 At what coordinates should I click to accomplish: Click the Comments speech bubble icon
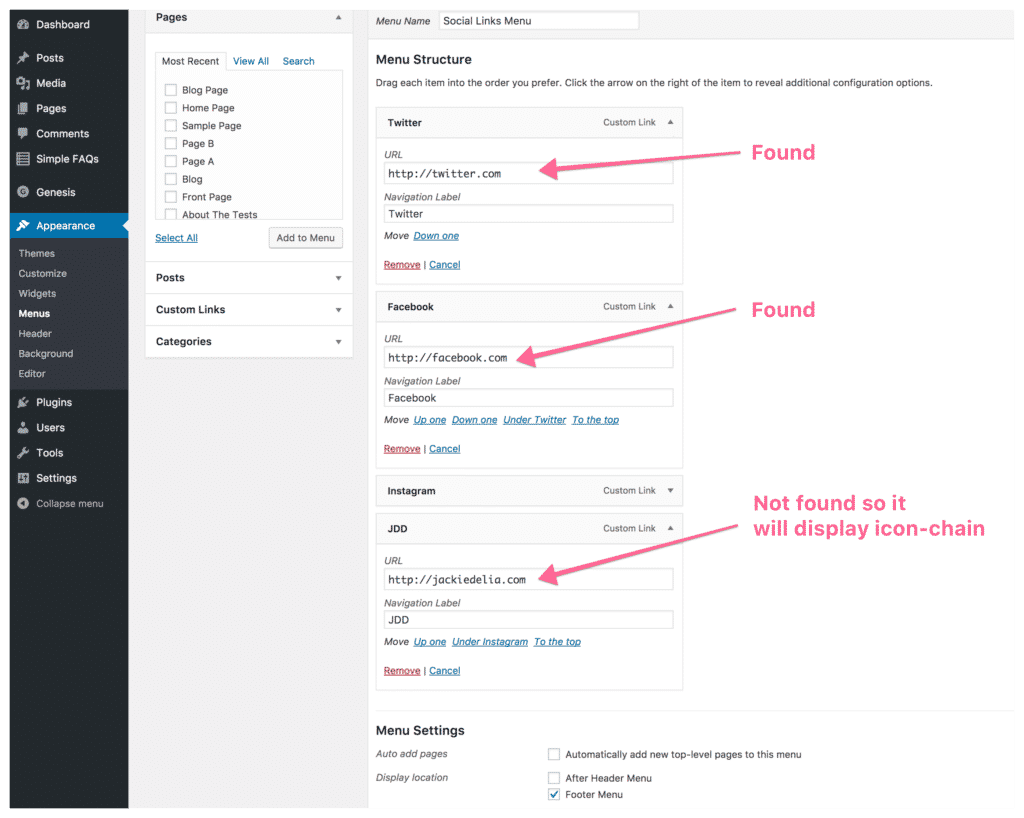tap(23, 134)
